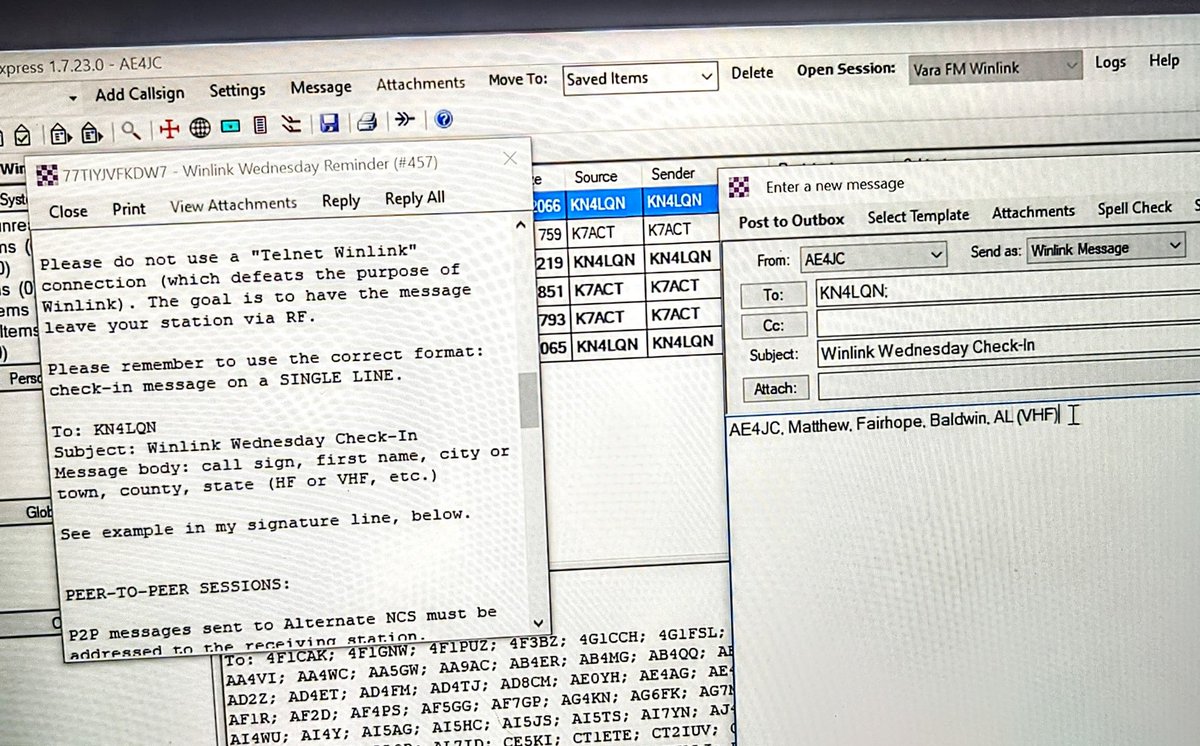The image size is (1200, 746).
Task: Open the From AE4JC dropdown
Action: tap(873, 257)
